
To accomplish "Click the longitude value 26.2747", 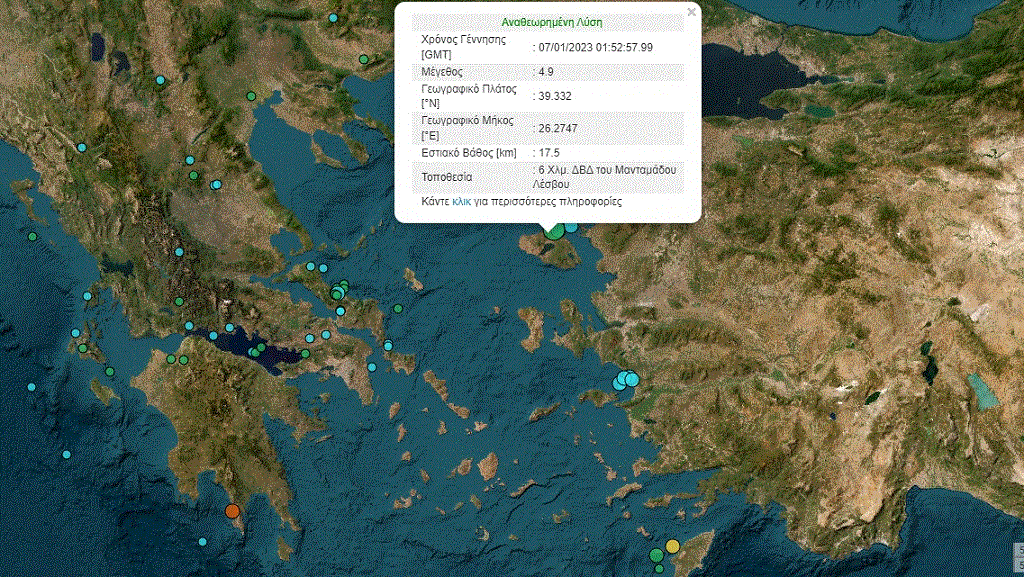I will (559, 127).
